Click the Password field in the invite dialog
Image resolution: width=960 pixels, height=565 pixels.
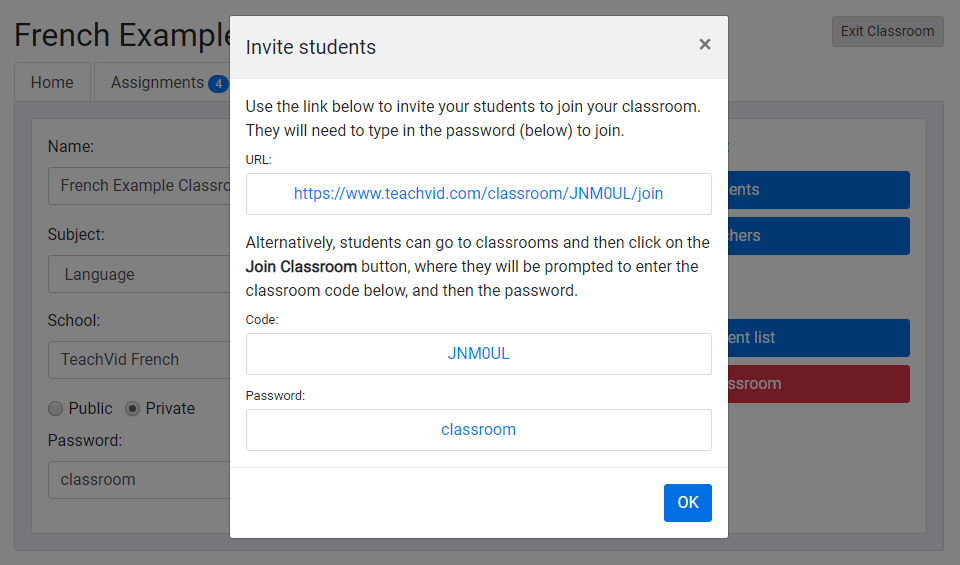point(478,430)
